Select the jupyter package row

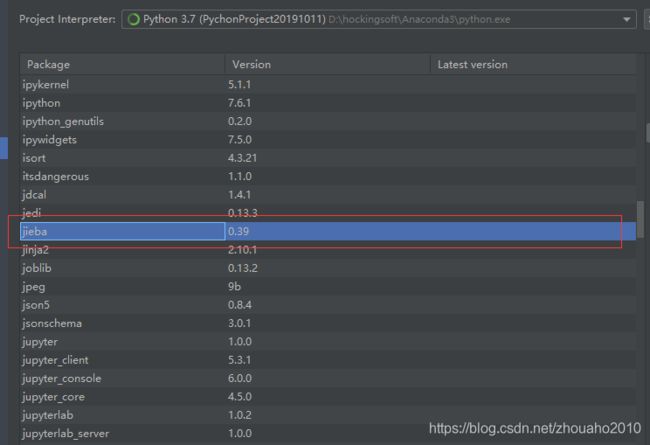[327, 341]
